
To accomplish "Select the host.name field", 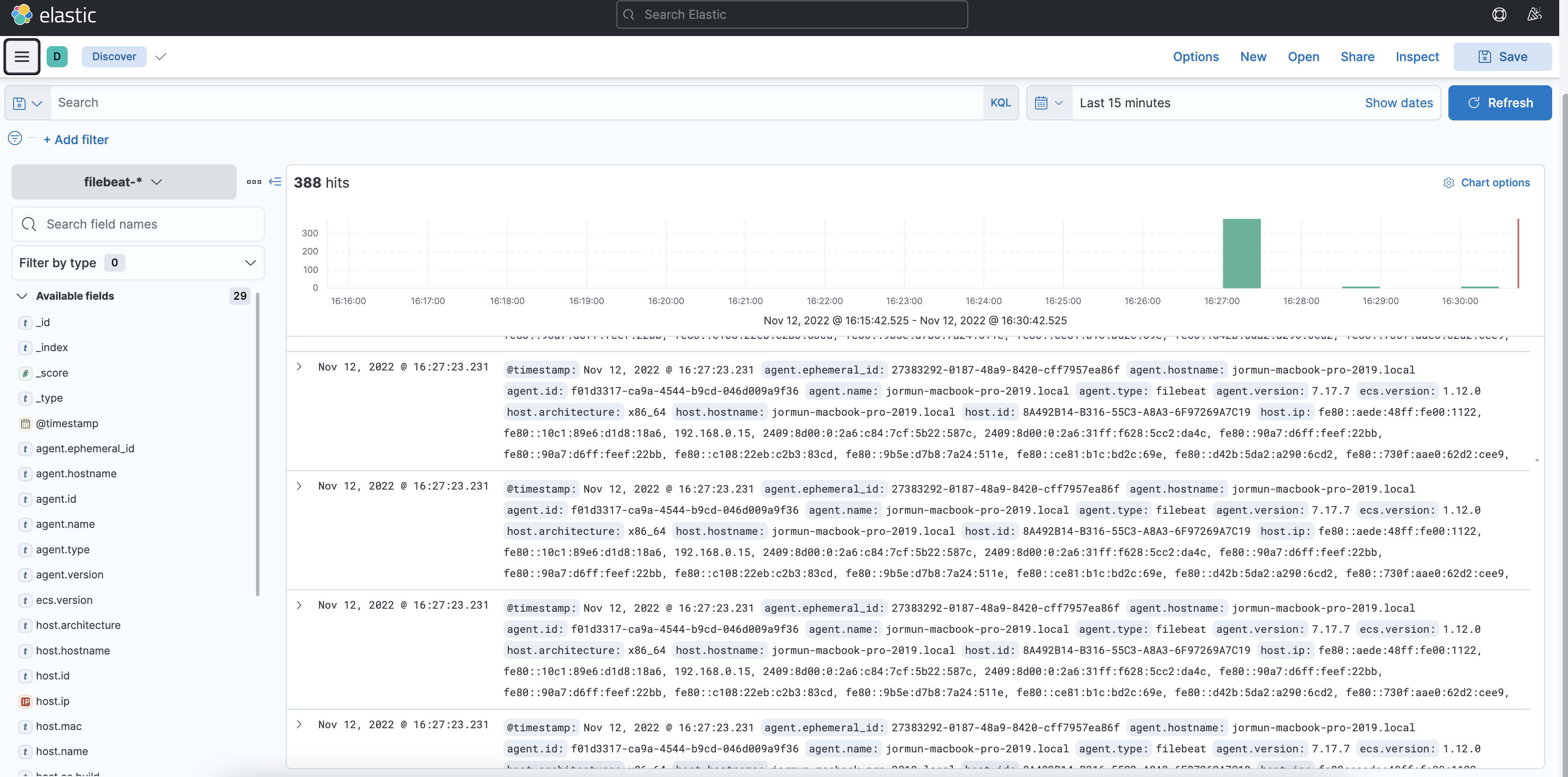I will [x=62, y=752].
